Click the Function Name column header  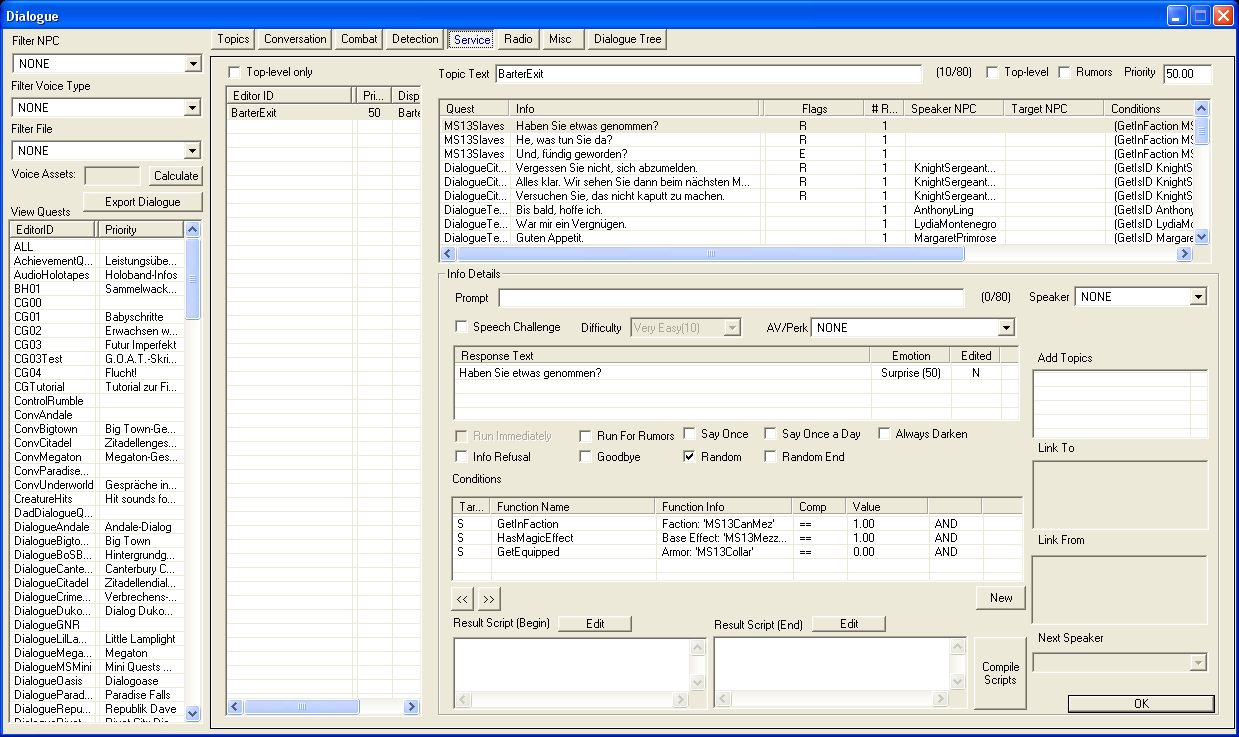pyautogui.click(x=573, y=507)
